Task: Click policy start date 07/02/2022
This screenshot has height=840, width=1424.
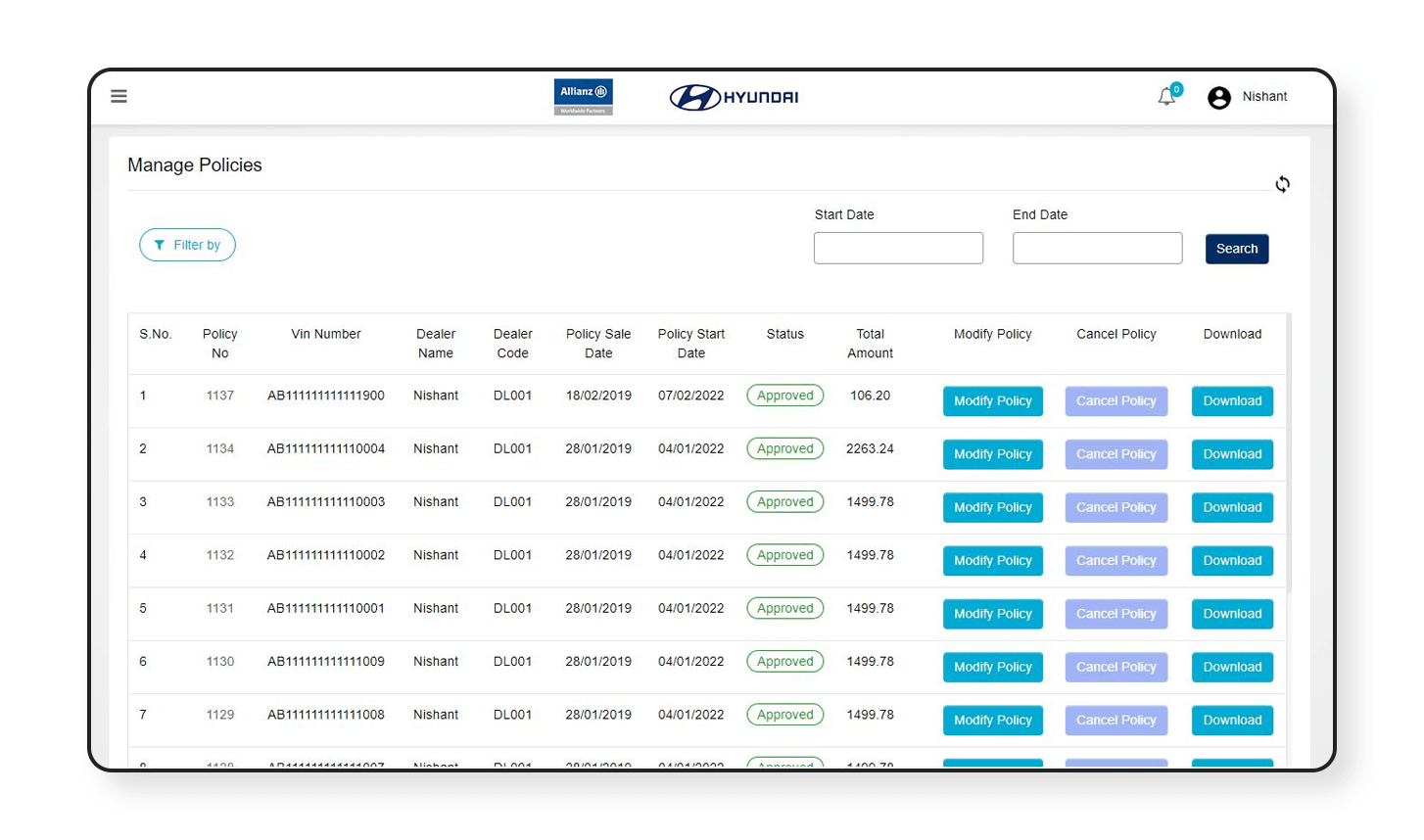Action: (691, 396)
